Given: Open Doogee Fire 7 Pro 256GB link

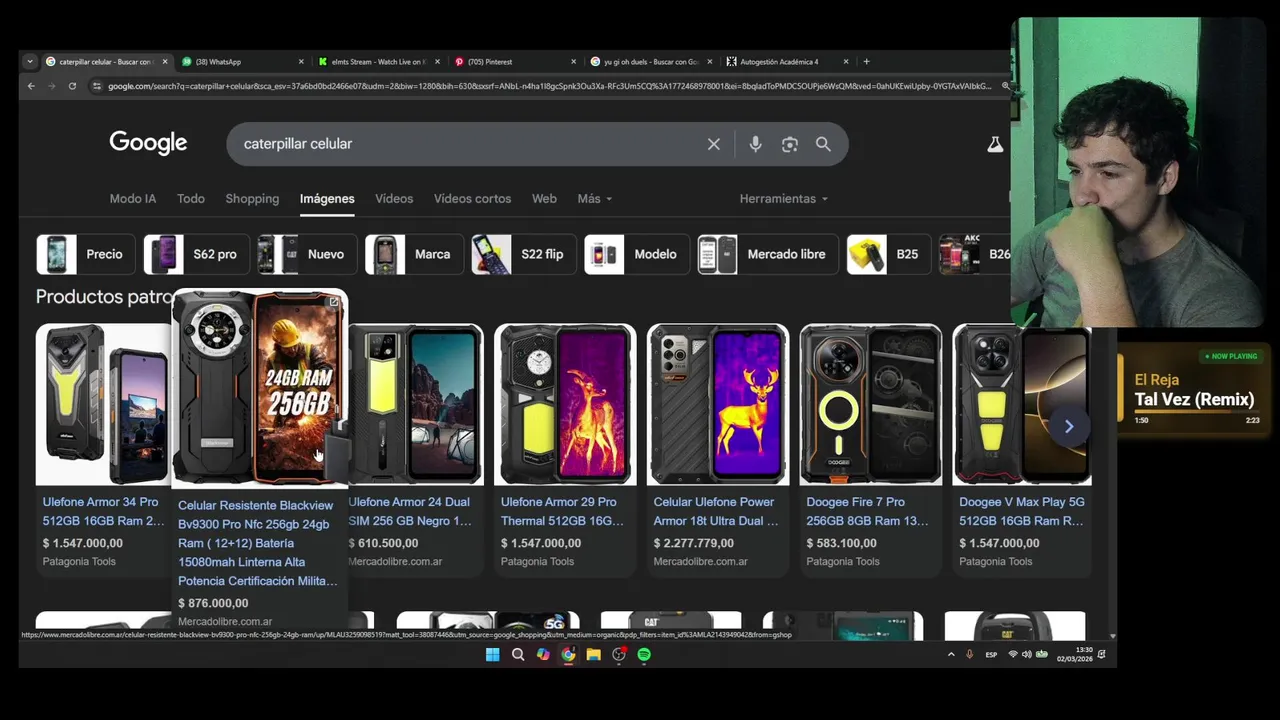Looking at the screenshot, I should tap(867, 511).
